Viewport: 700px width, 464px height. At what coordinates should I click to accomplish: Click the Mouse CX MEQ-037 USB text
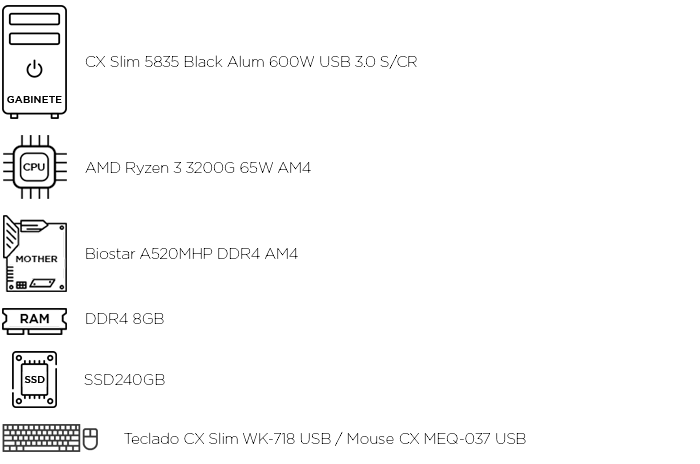(436, 439)
